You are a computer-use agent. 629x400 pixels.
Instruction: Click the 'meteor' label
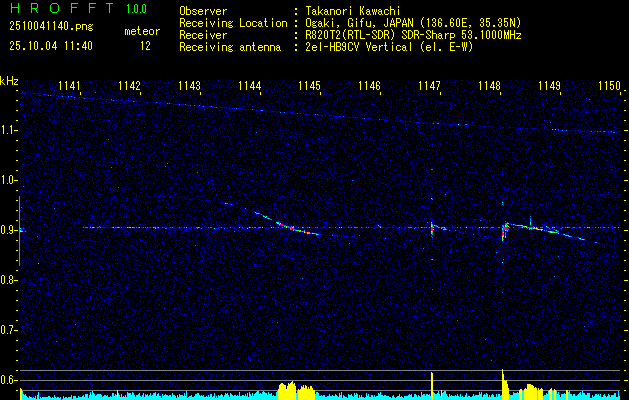[x=142, y=31]
